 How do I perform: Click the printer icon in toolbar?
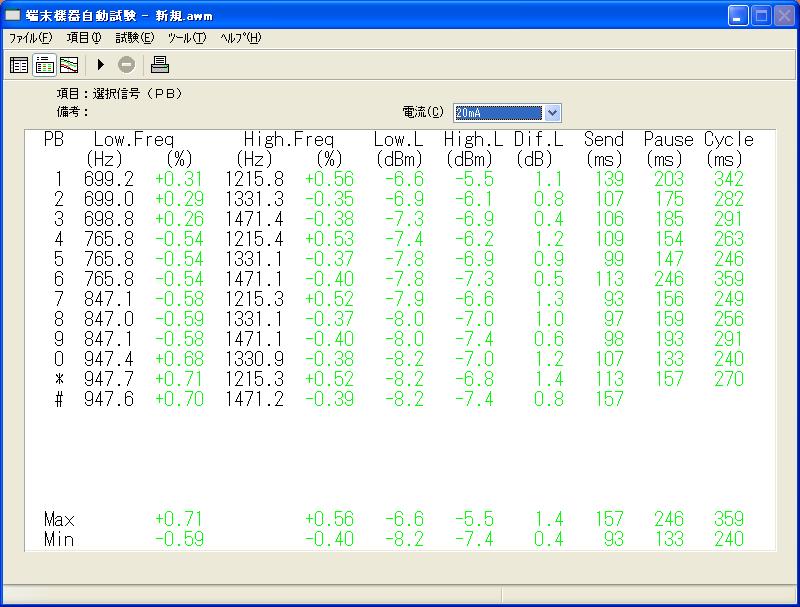(x=160, y=65)
